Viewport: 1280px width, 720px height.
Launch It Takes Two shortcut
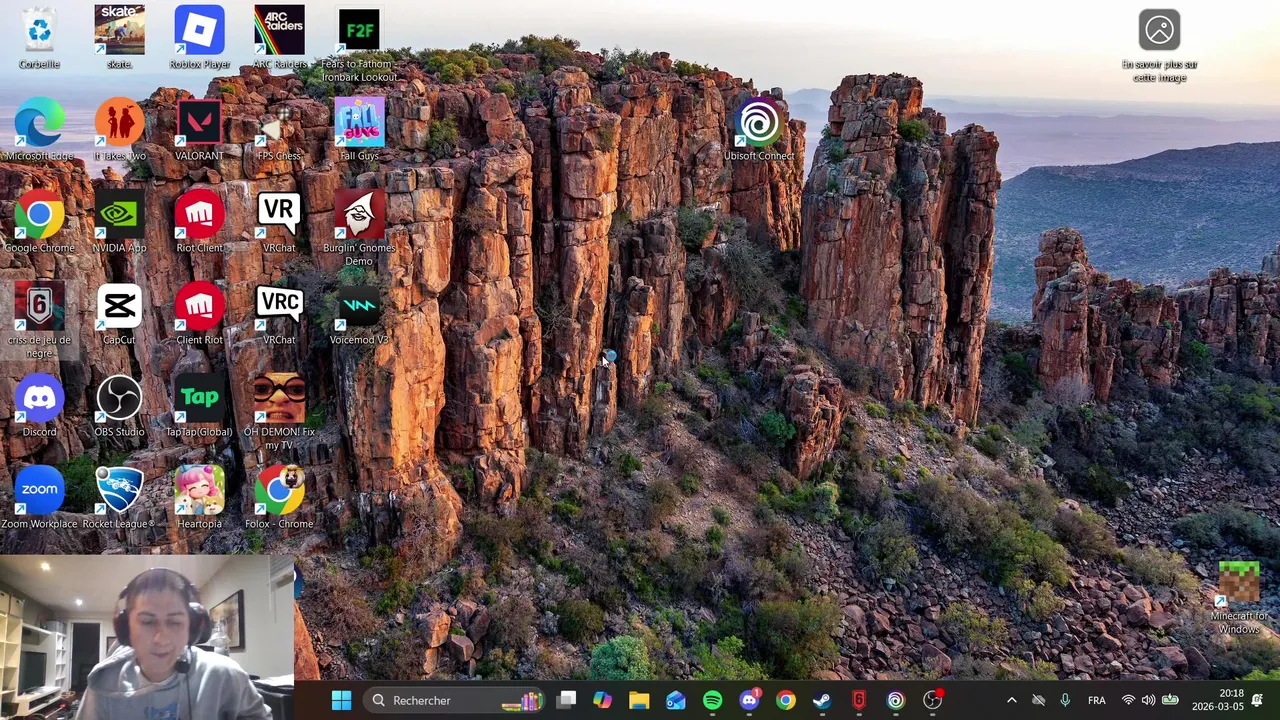[119, 130]
